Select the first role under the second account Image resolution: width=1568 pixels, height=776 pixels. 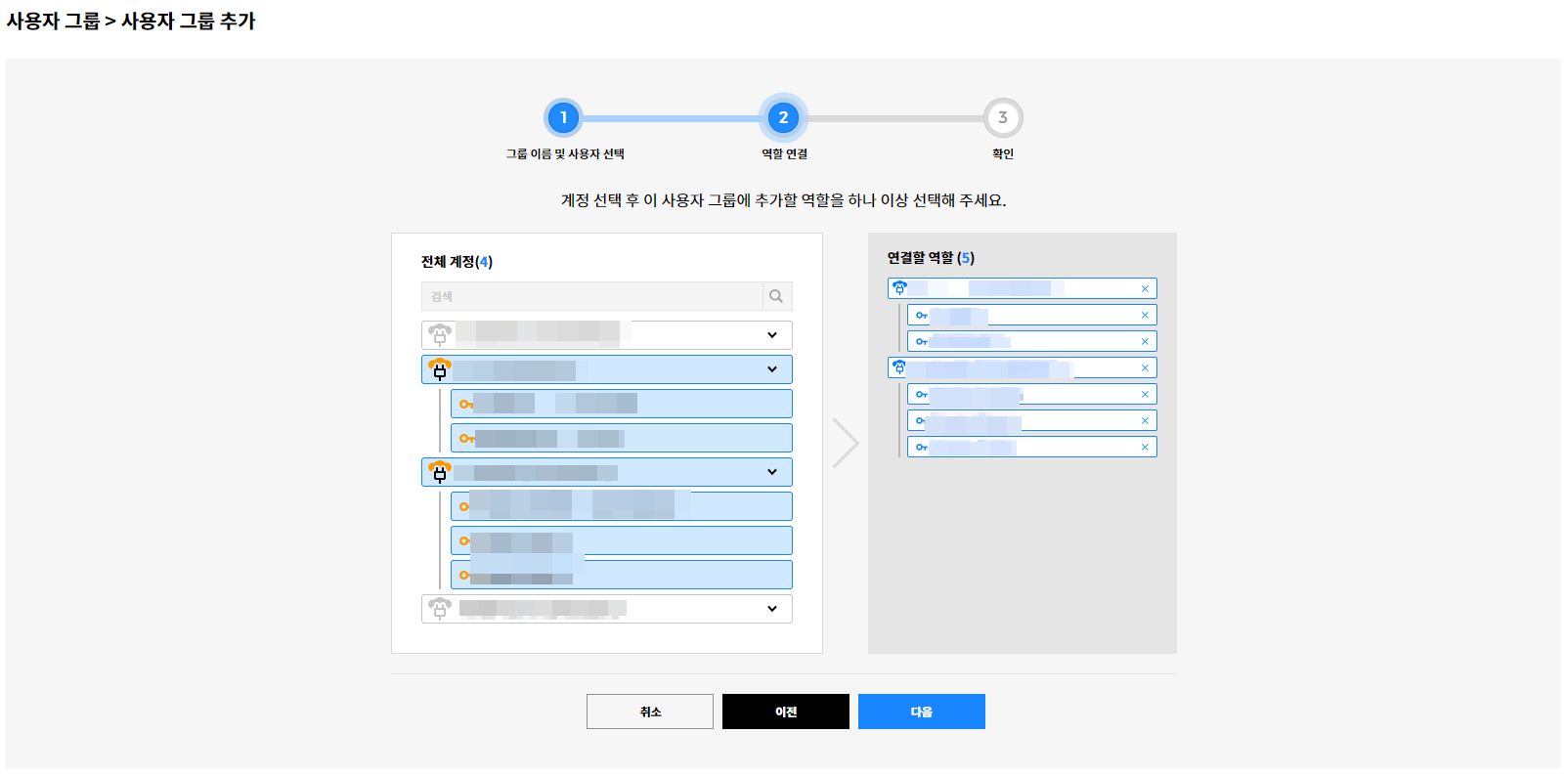[x=621, y=404]
